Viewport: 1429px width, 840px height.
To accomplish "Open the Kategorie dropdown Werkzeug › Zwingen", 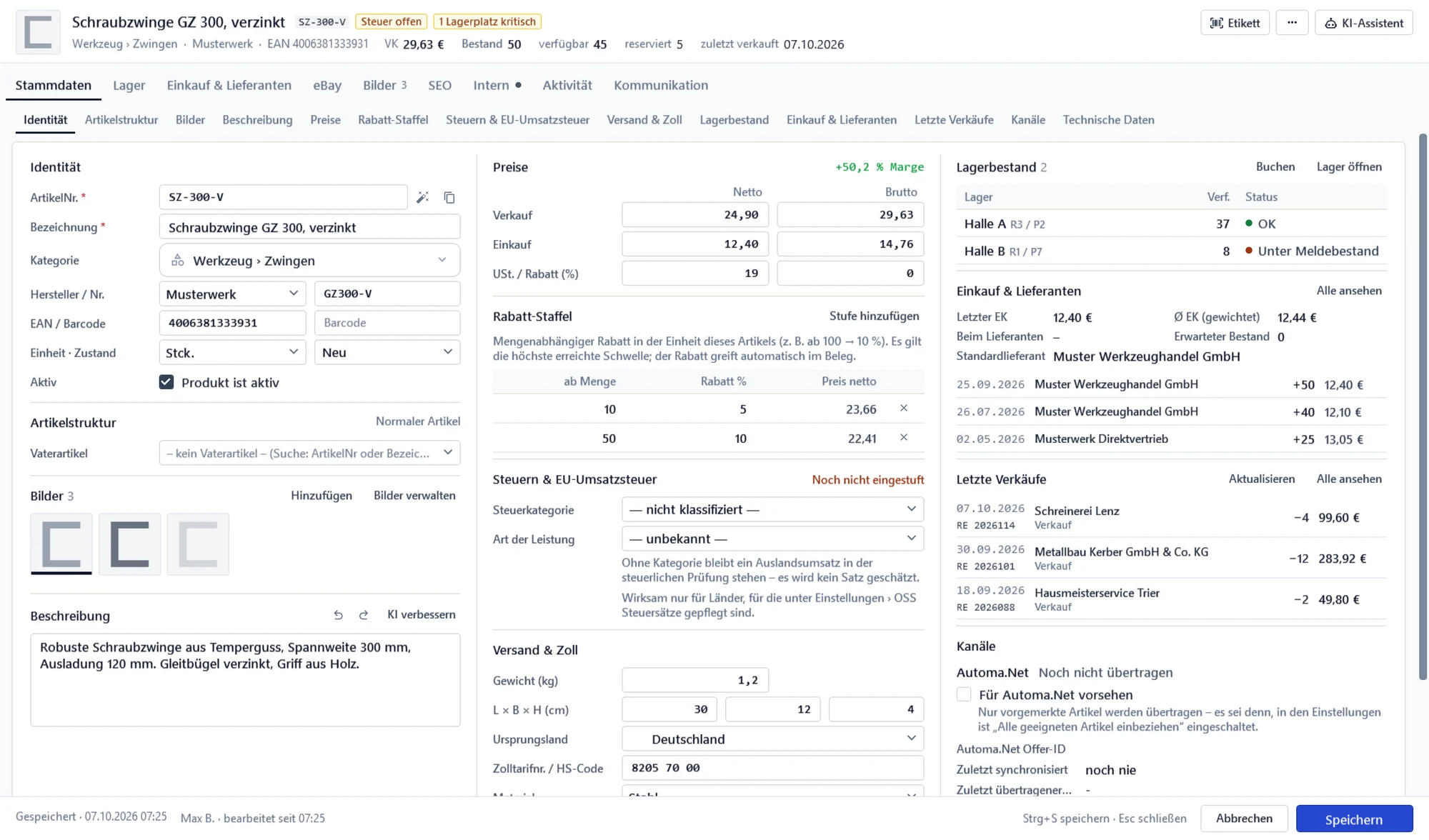I will [309, 260].
